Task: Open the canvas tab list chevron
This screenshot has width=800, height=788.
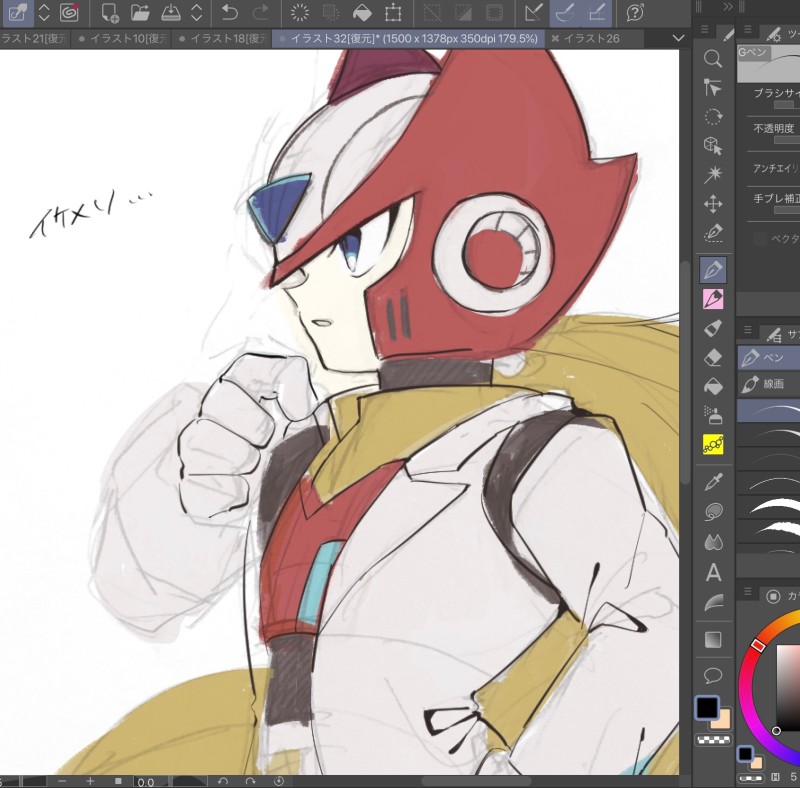Action: tap(678, 38)
